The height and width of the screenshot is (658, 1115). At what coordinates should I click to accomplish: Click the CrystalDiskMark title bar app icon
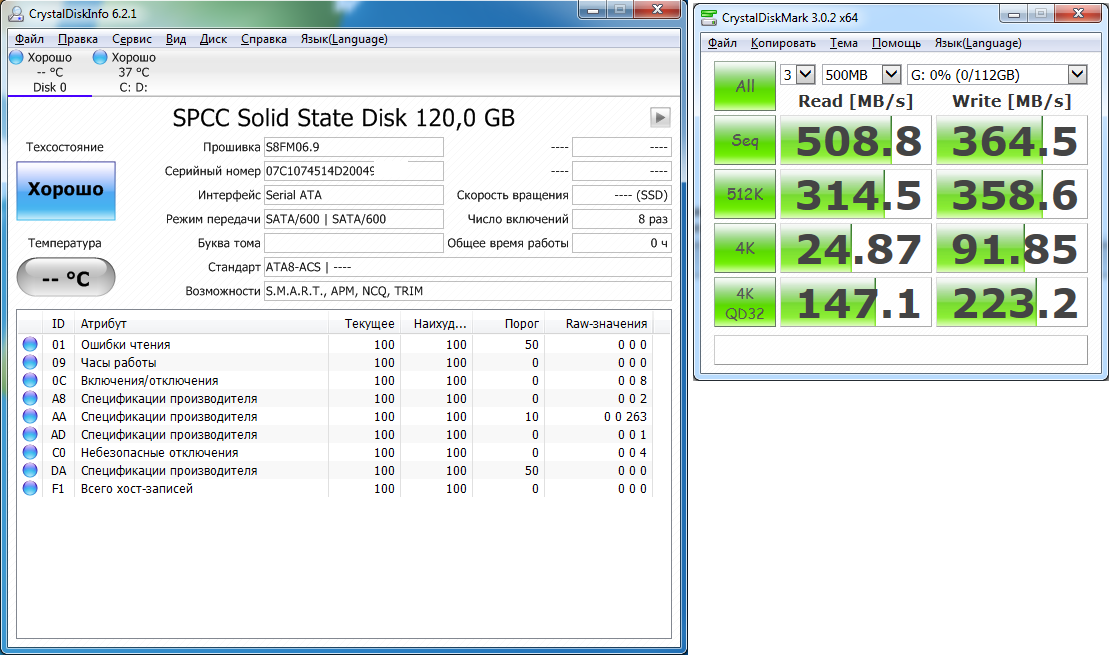click(x=709, y=17)
